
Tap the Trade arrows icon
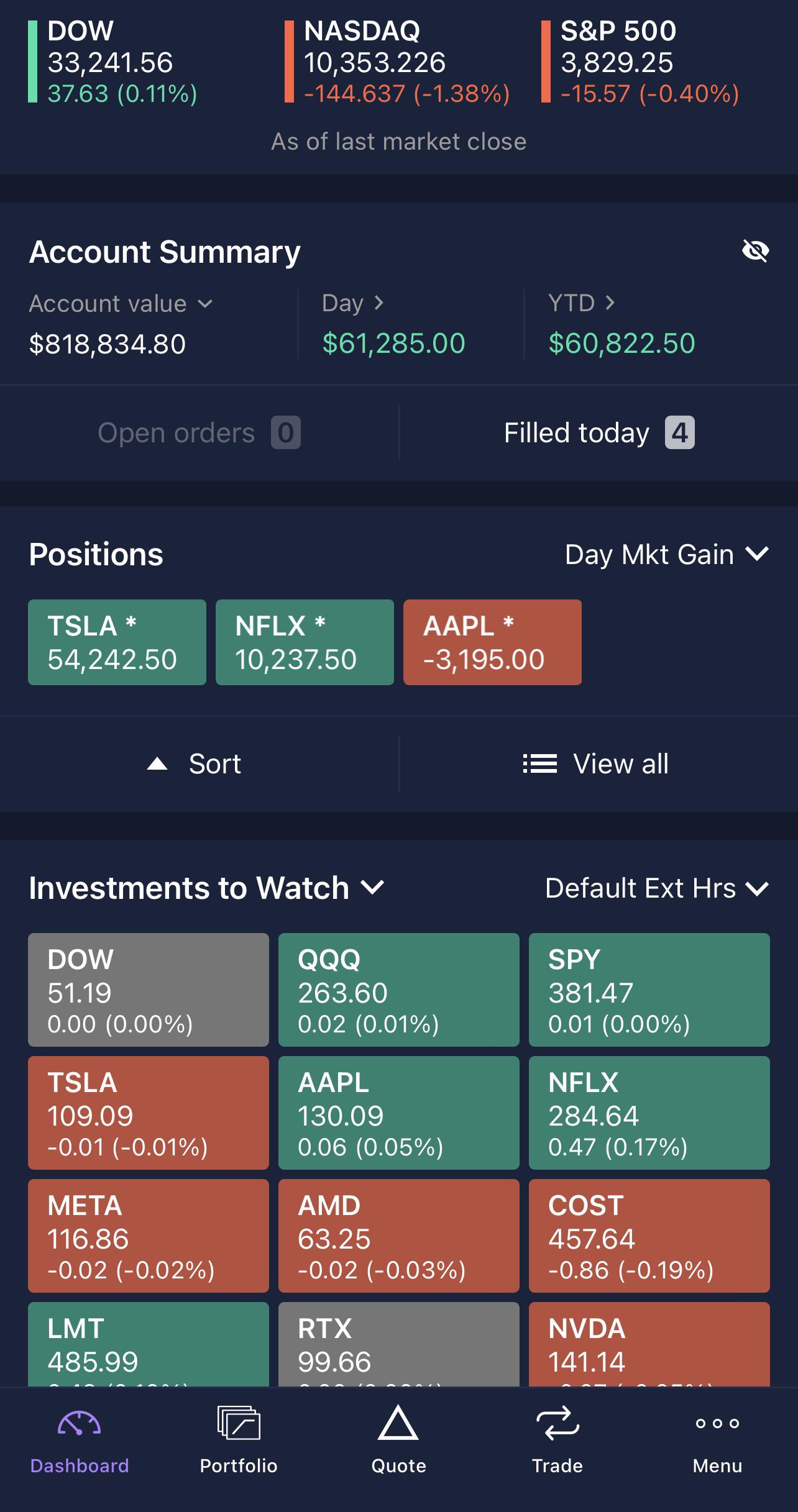[x=557, y=1423]
